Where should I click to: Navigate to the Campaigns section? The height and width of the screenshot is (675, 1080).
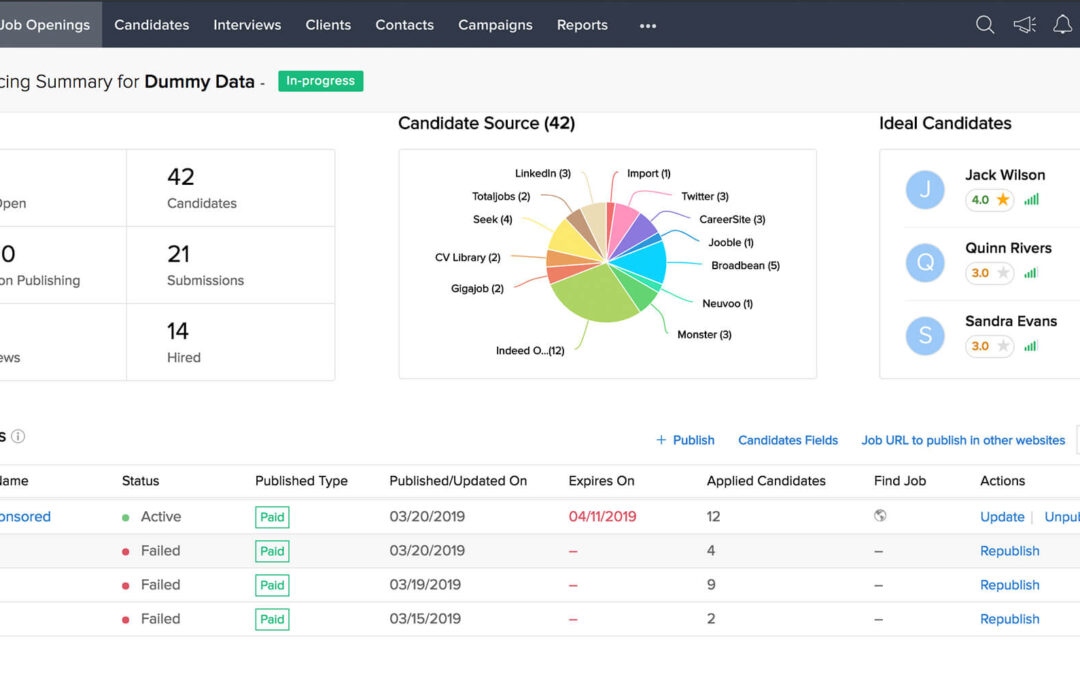(495, 24)
